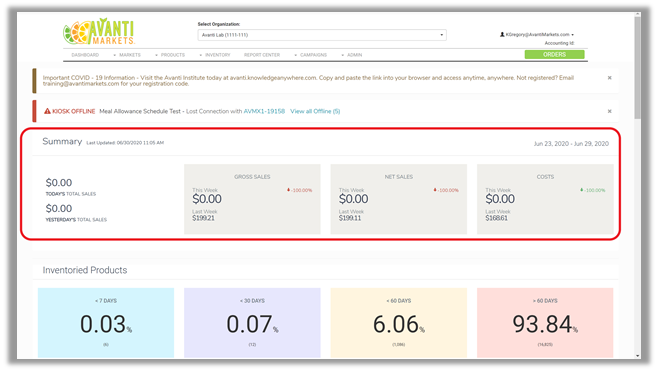Select the < 7 Days 0.03% card
The height and width of the screenshot is (371, 658).
(106, 323)
